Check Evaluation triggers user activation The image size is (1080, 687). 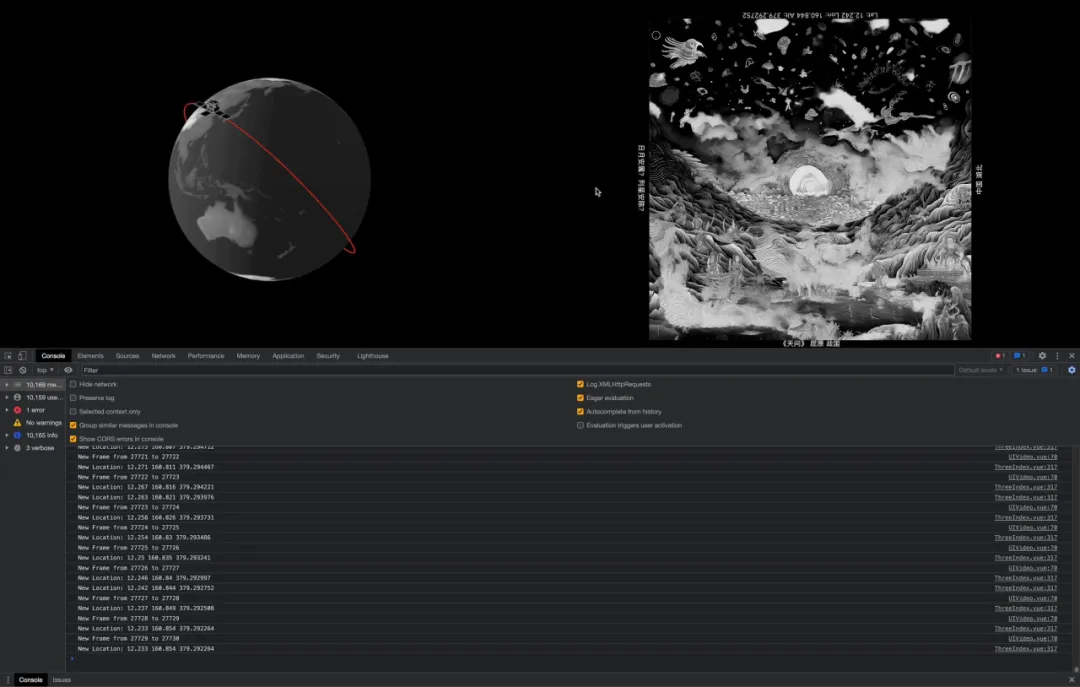(x=580, y=425)
